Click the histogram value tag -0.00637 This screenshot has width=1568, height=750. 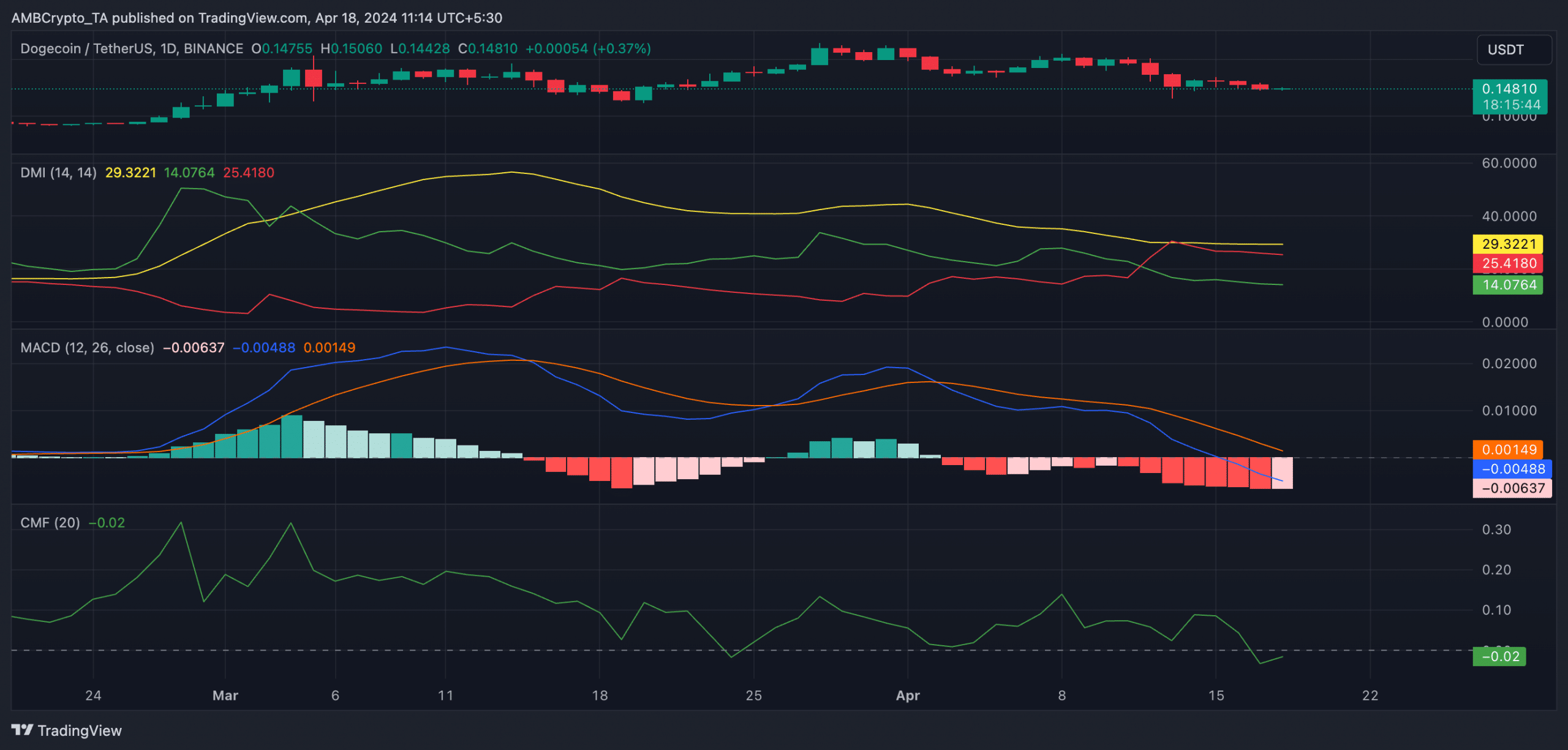(1512, 488)
